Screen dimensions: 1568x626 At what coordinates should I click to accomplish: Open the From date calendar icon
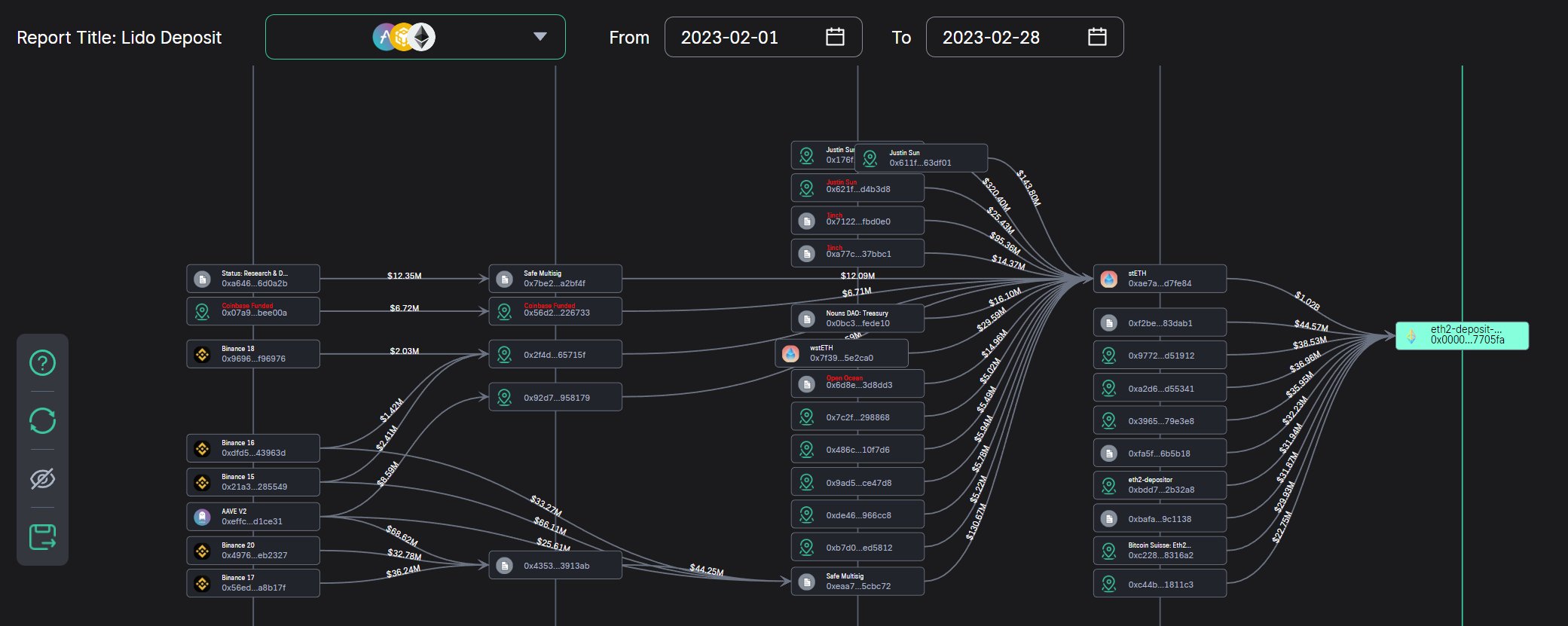835,37
